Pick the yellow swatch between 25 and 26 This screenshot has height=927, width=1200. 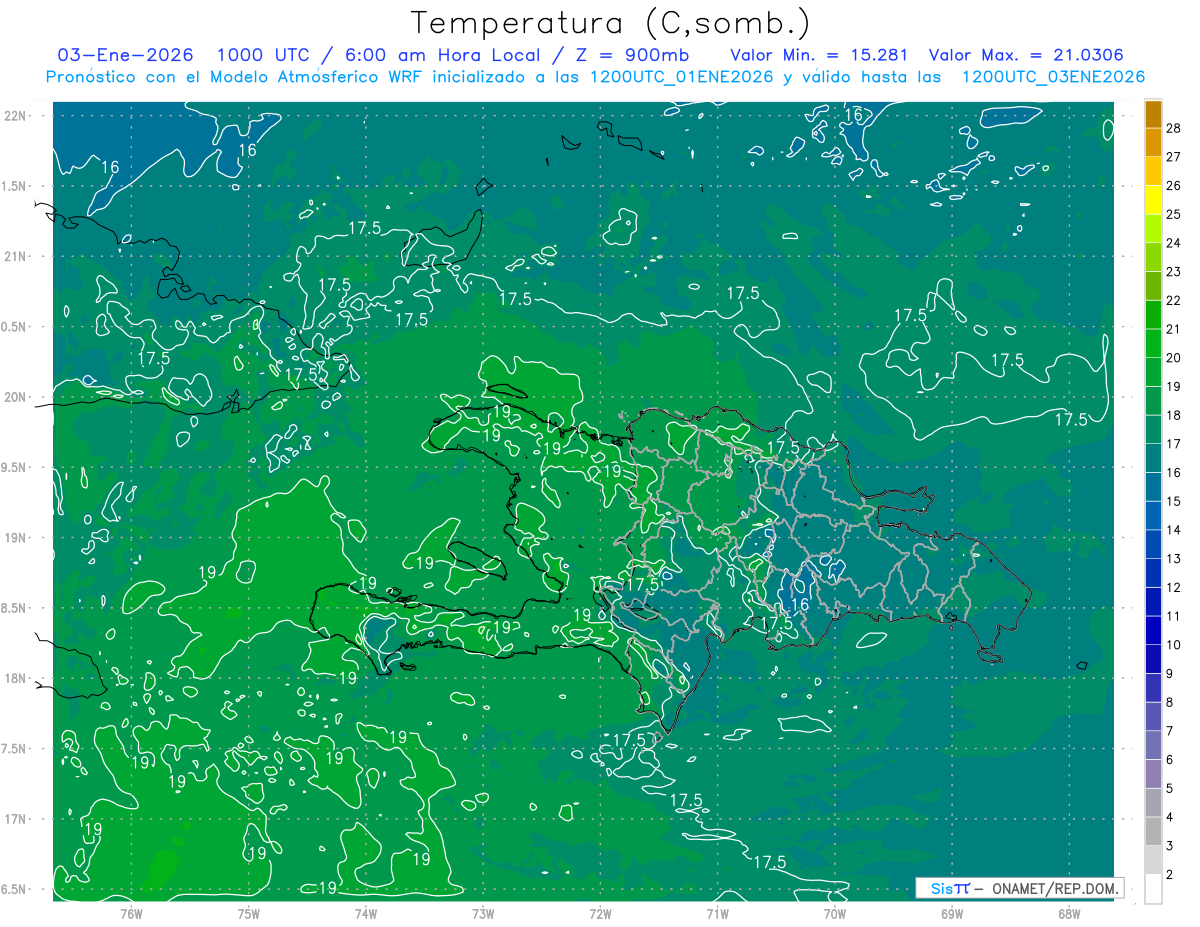click(1153, 199)
